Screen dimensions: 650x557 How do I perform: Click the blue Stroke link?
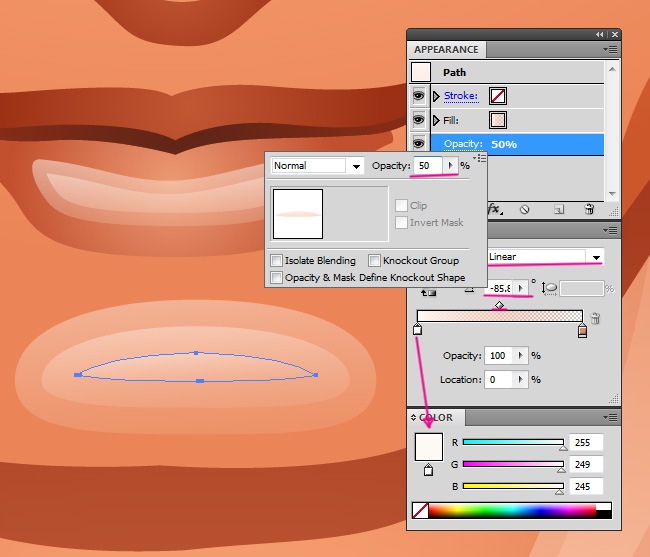[460, 96]
